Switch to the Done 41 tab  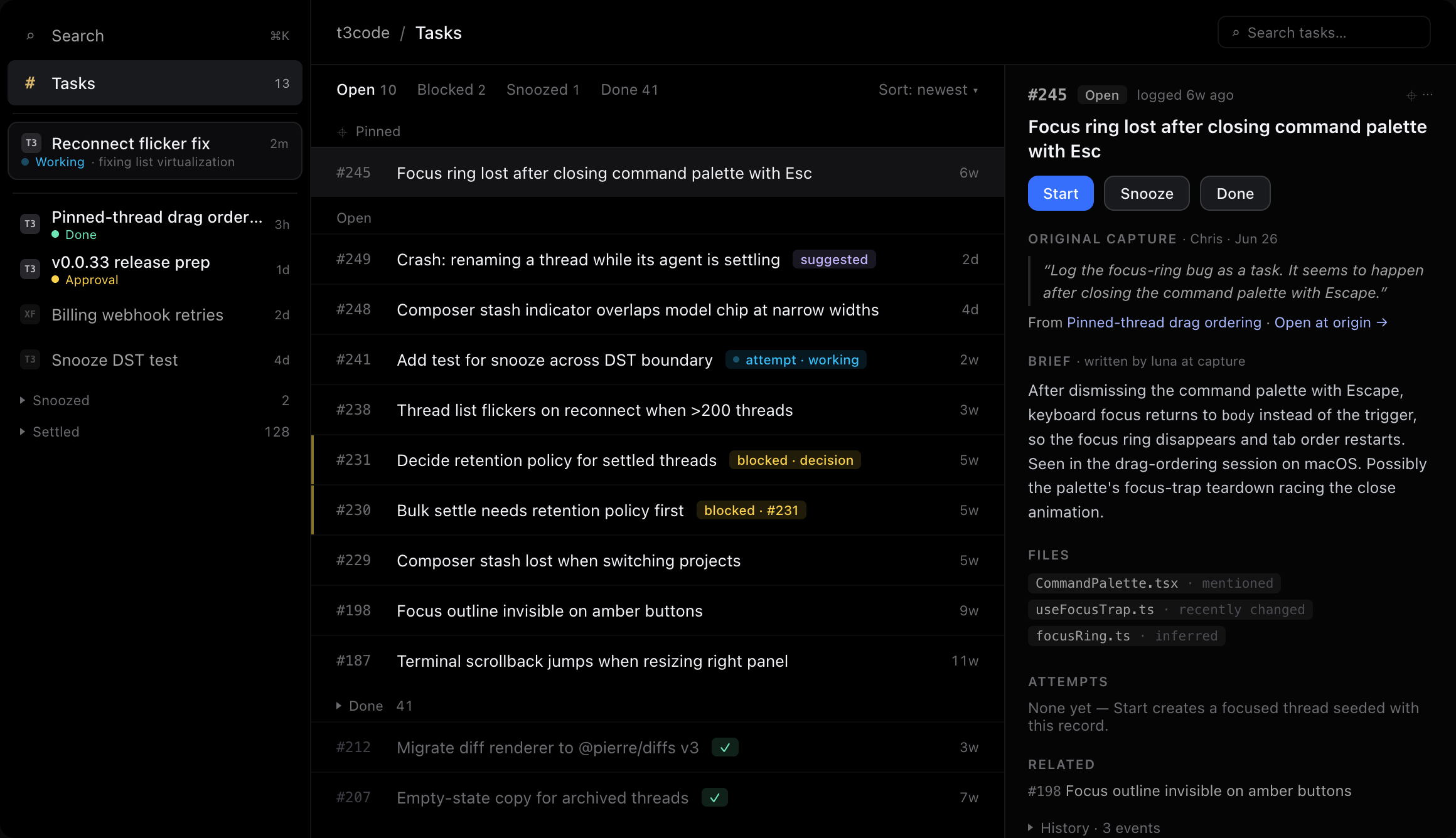[x=629, y=90]
